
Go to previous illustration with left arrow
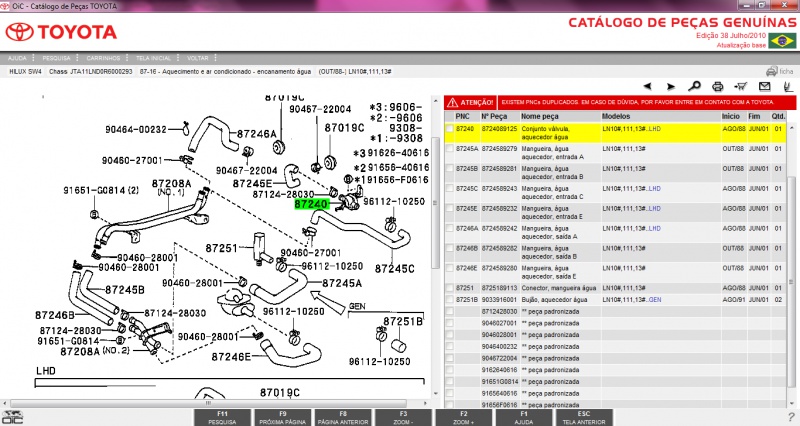click(647, 86)
